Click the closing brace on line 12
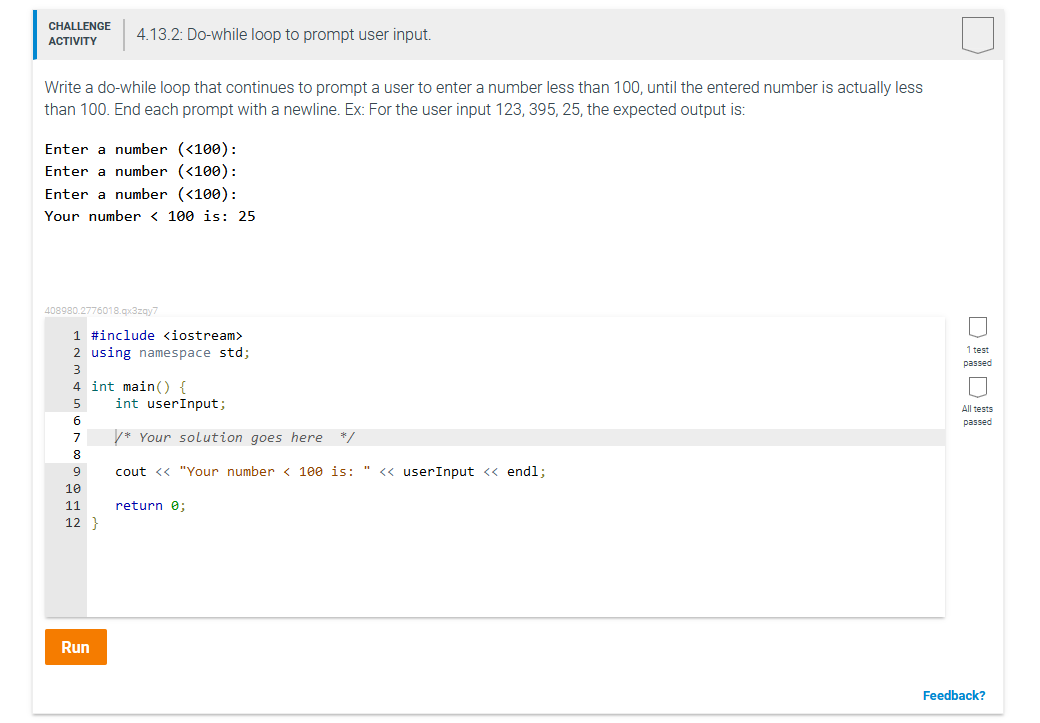This screenshot has height=723, width=1040. [x=95, y=523]
